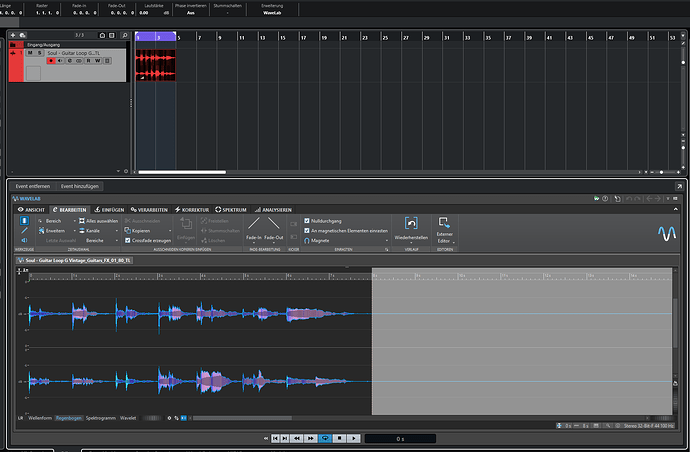The image size is (690, 452).
Task: Open the track search magnifier
Action: 125,35
